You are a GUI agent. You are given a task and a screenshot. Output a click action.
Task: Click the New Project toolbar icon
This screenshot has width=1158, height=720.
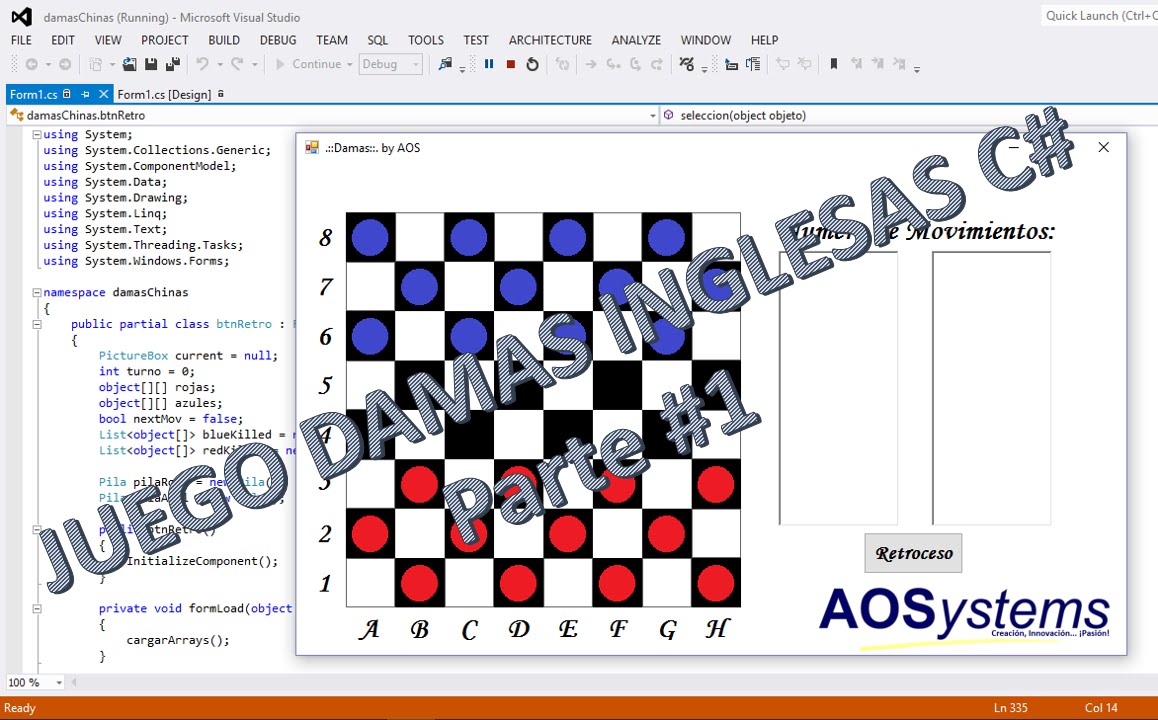[x=95, y=64]
